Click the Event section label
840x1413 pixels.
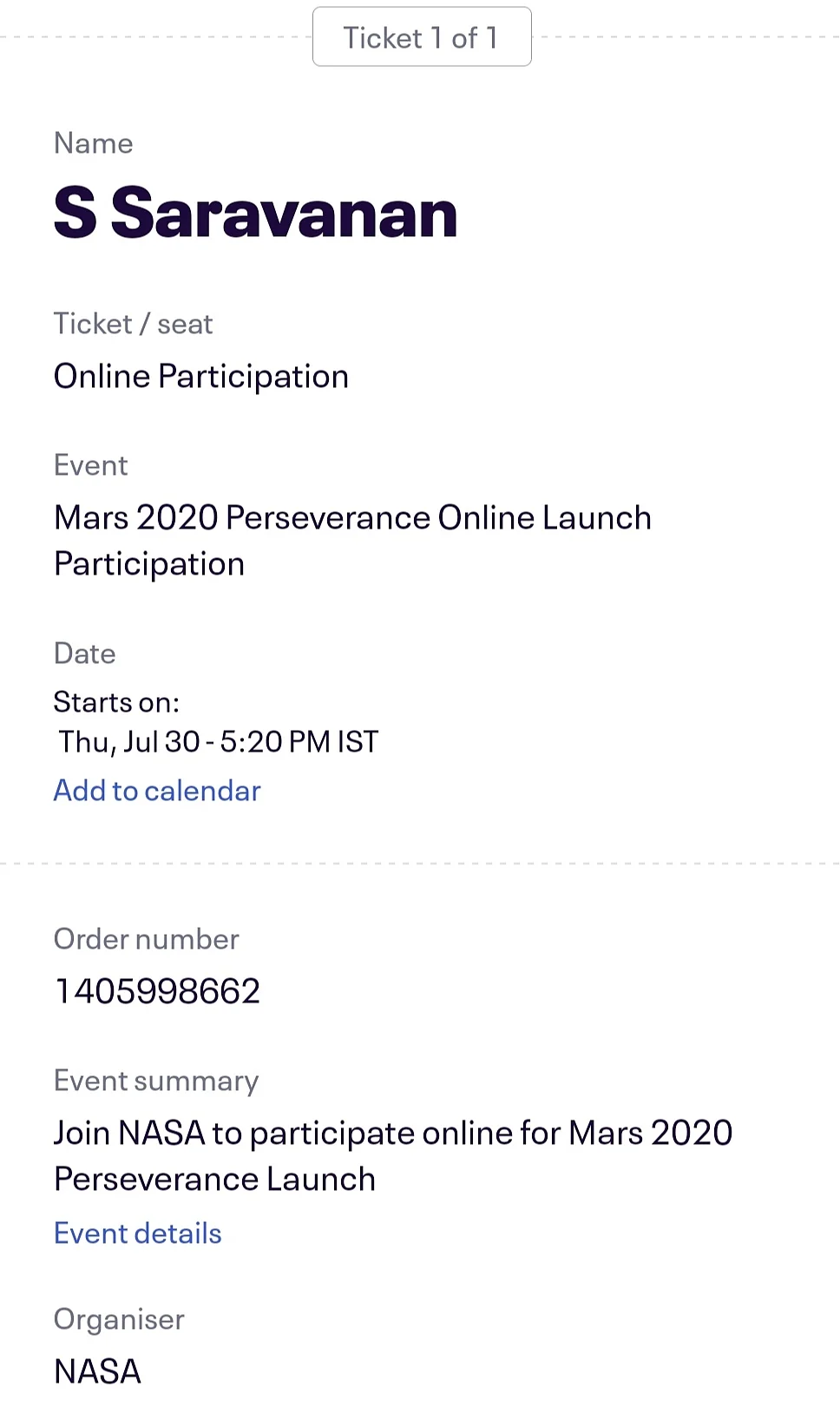pos(91,465)
